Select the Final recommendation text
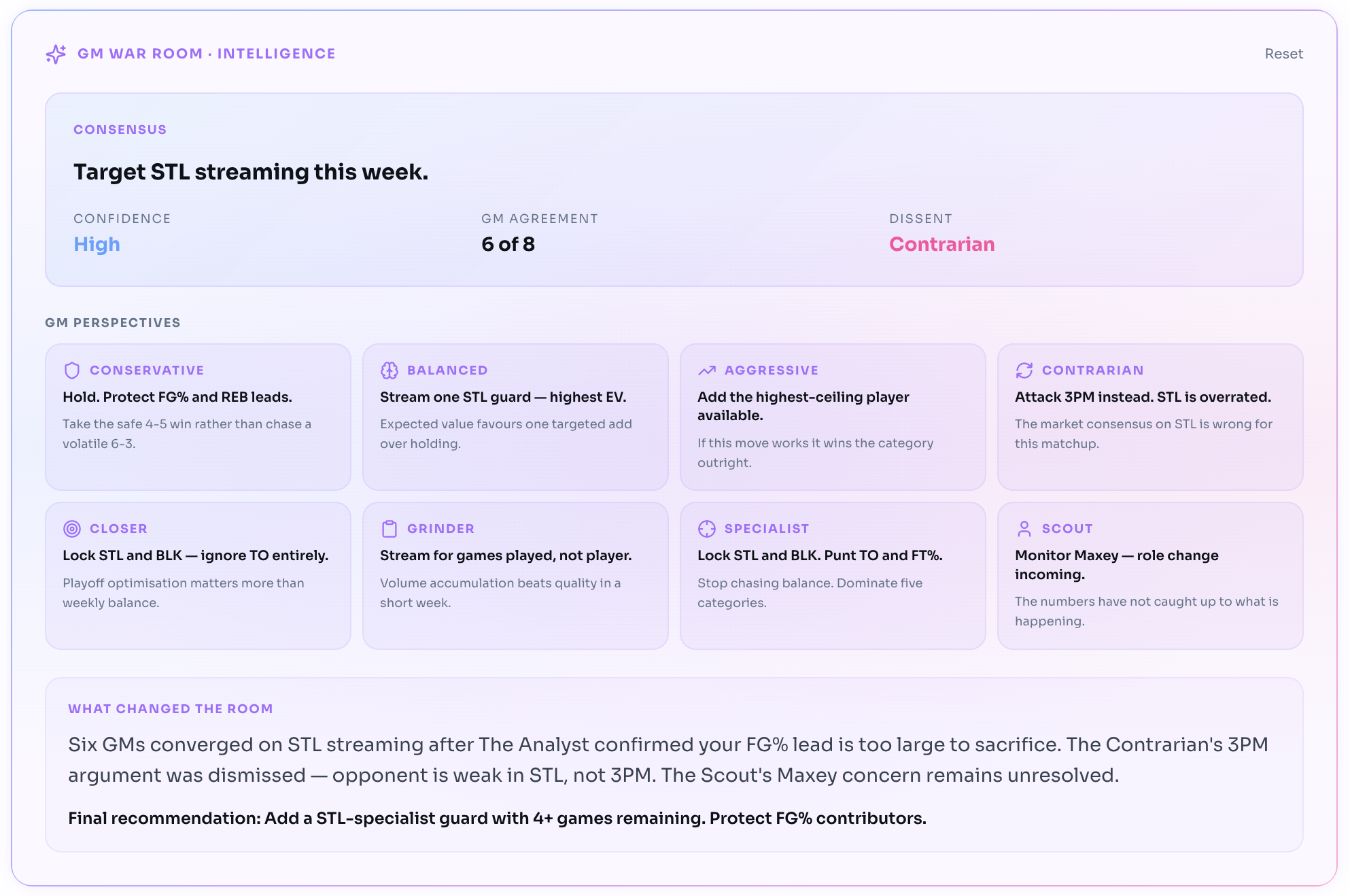The height and width of the screenshot is (896, 1350). (x=497, y=818)
